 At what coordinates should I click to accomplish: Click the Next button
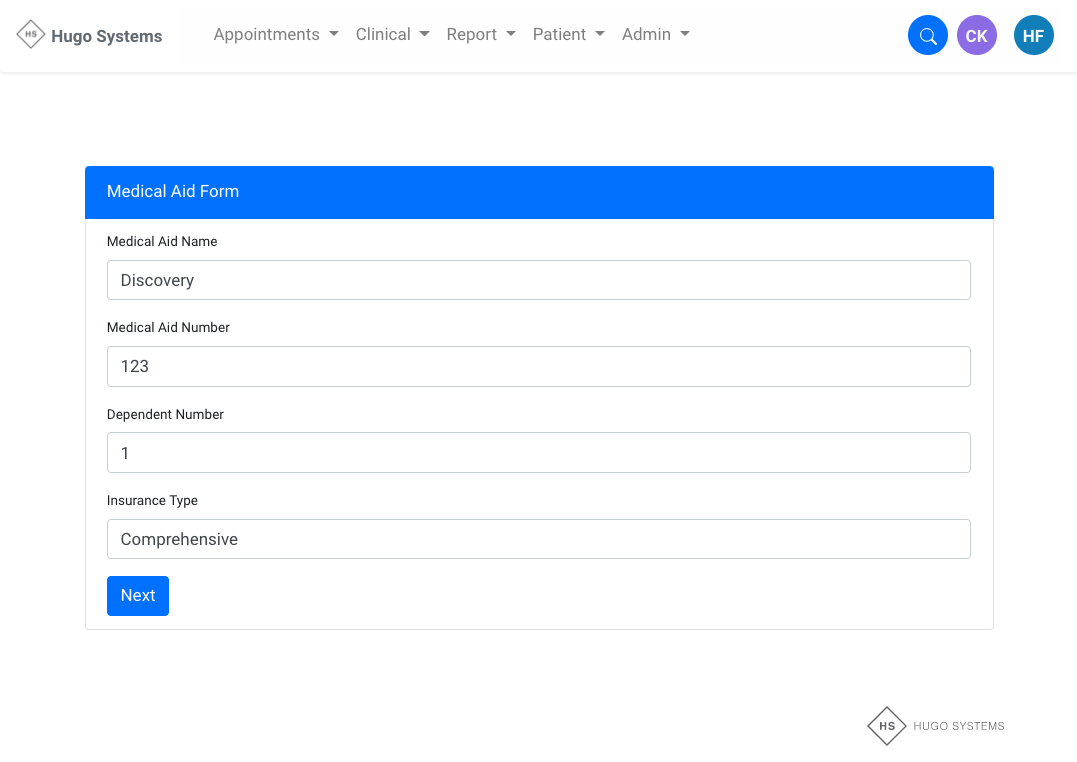pyautogui.click(x=138, y=596)
